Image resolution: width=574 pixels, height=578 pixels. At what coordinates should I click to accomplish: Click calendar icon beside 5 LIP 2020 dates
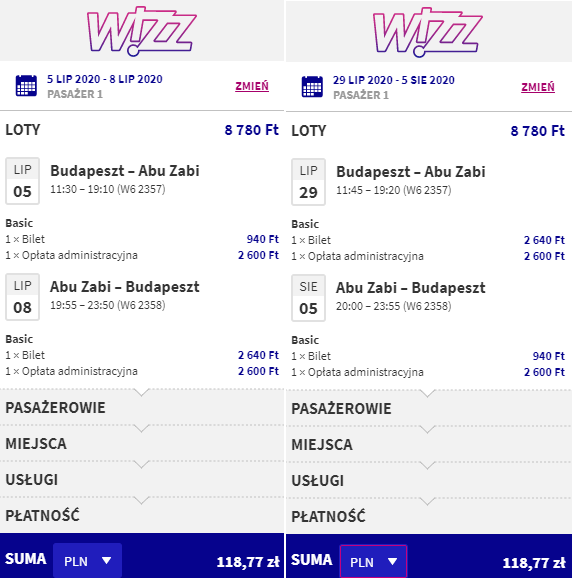click(x=26, y=86)
